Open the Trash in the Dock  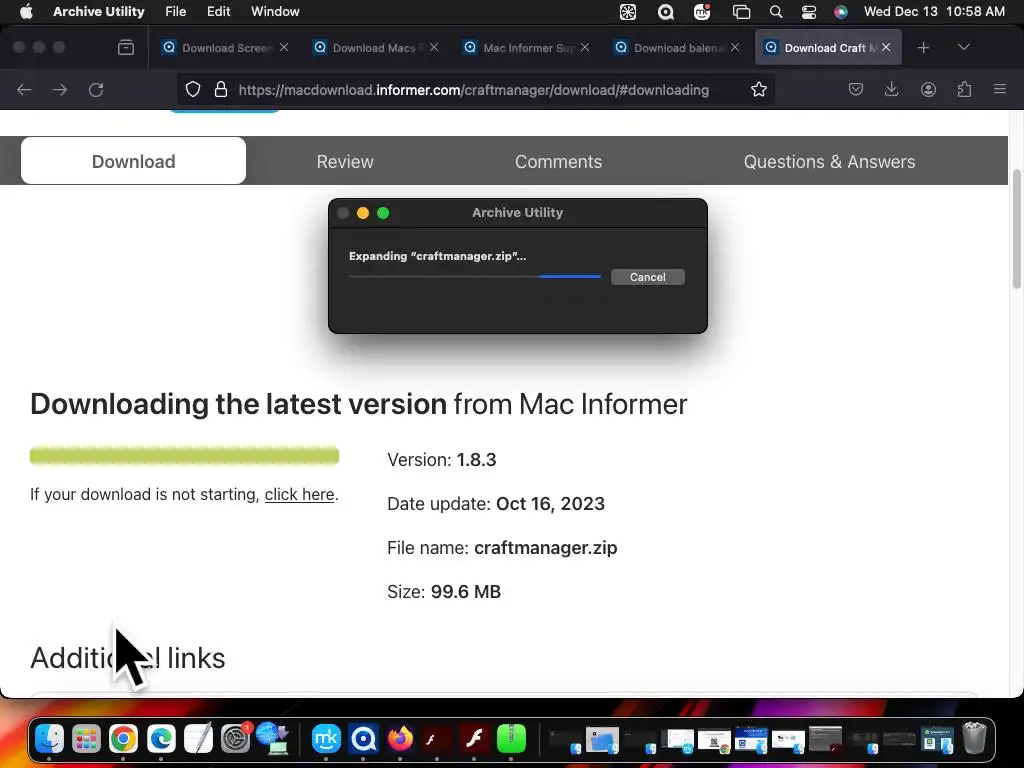click(974, 739)
